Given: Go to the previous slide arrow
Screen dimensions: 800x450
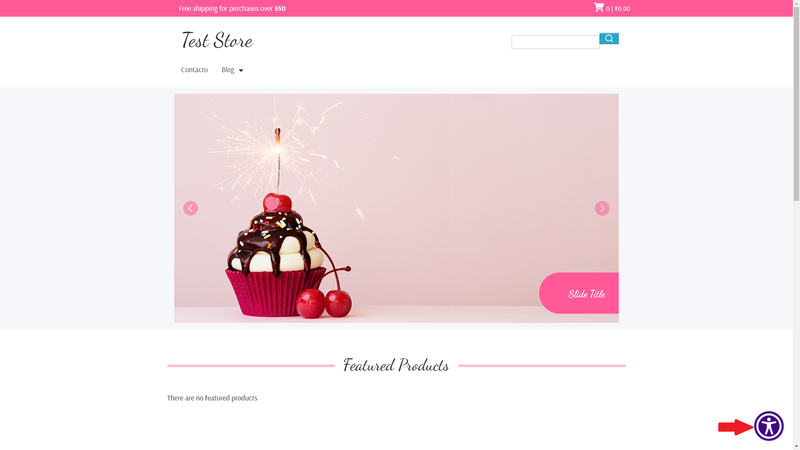Looking at the screenshot, I should click(x=190, y=208).
